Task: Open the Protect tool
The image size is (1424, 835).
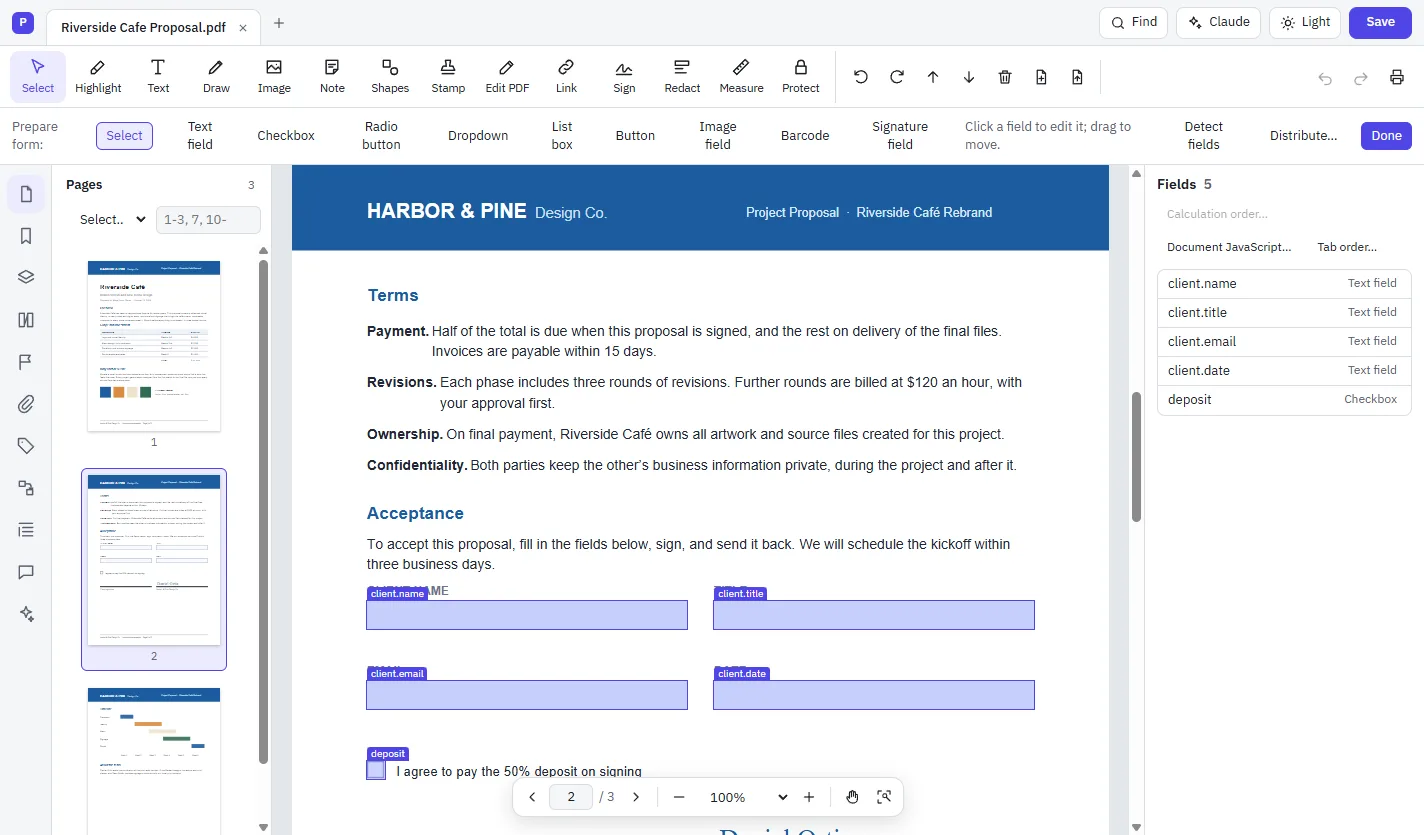Action: 800,77
